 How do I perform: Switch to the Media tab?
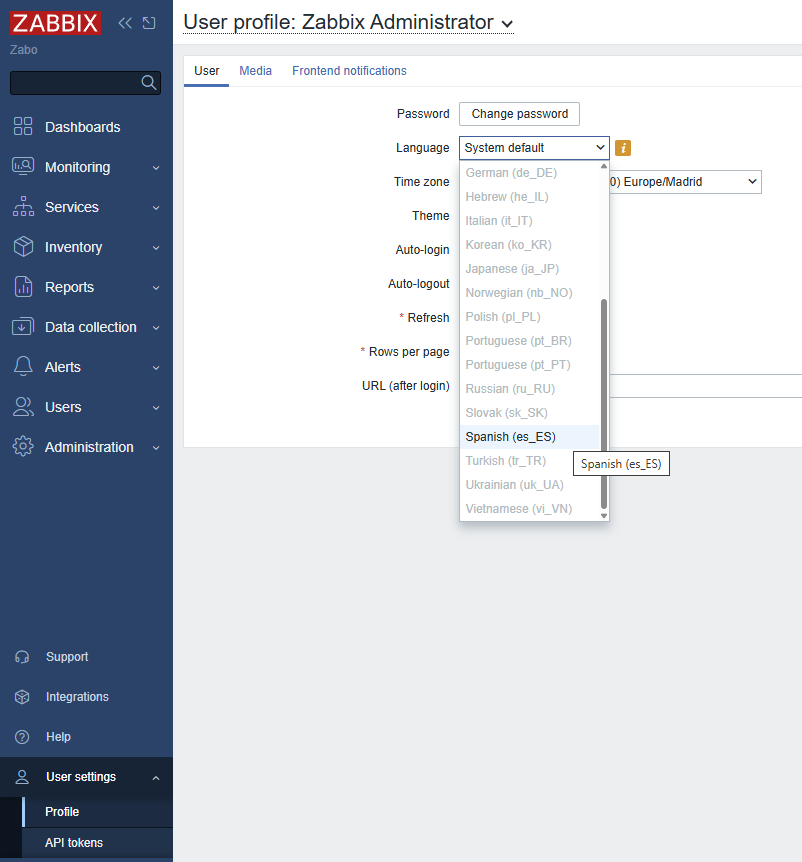255,71
